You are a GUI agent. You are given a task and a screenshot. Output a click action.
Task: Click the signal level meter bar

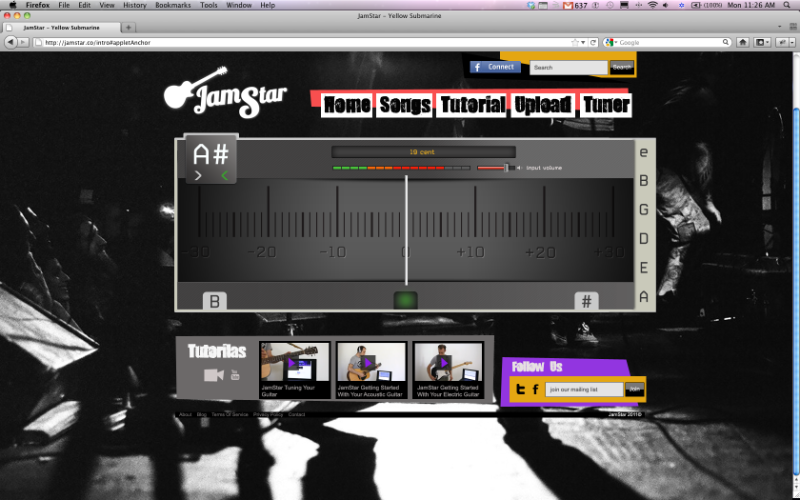pyautogui.click(x=401, y=168)
